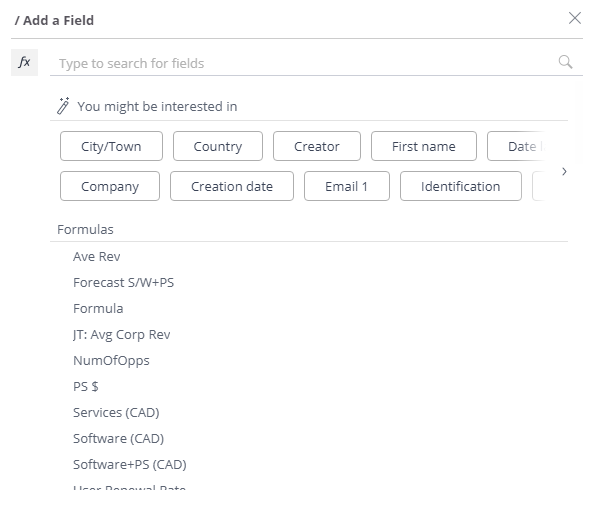Add the City/Town suggested field
Viewport: 596px width, 505px height.
coord(111,146)
